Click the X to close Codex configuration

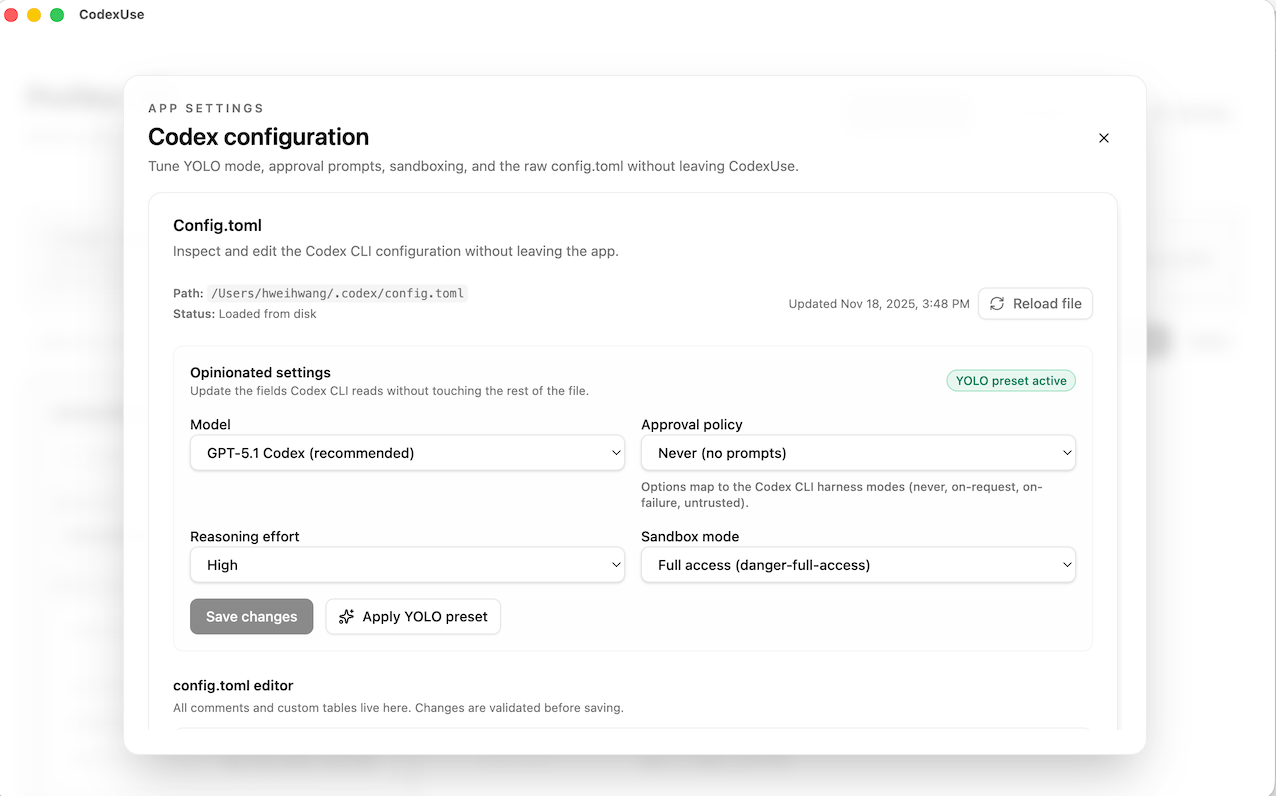point(1103,138)
